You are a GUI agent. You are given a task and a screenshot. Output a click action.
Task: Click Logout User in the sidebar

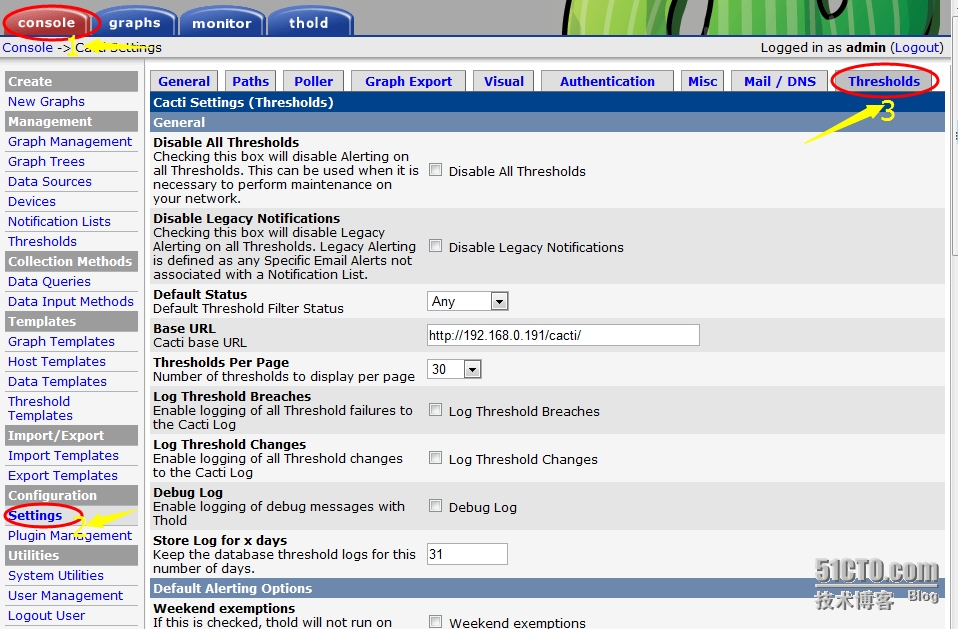click(x=46, y=616)
